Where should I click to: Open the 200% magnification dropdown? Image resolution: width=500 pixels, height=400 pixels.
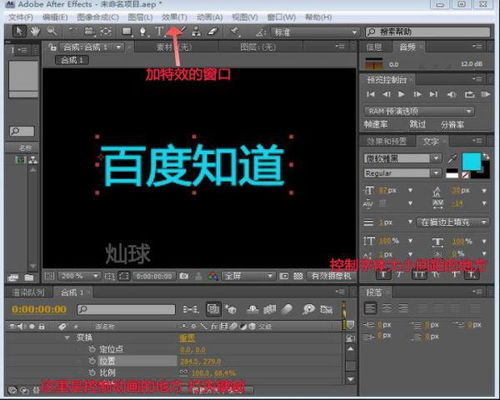click(79, 276)
